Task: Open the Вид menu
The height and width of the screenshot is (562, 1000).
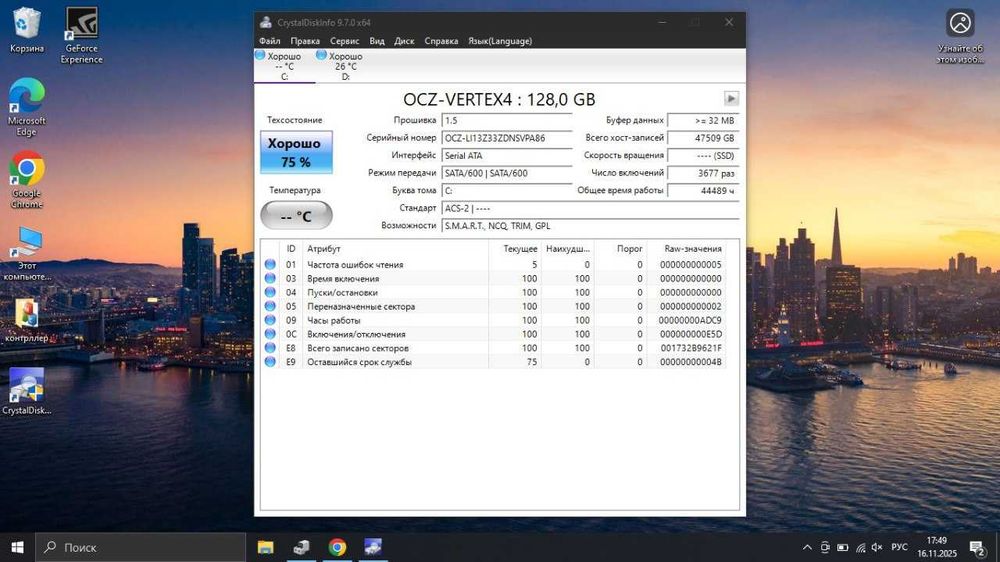Action: pos(377,41)
